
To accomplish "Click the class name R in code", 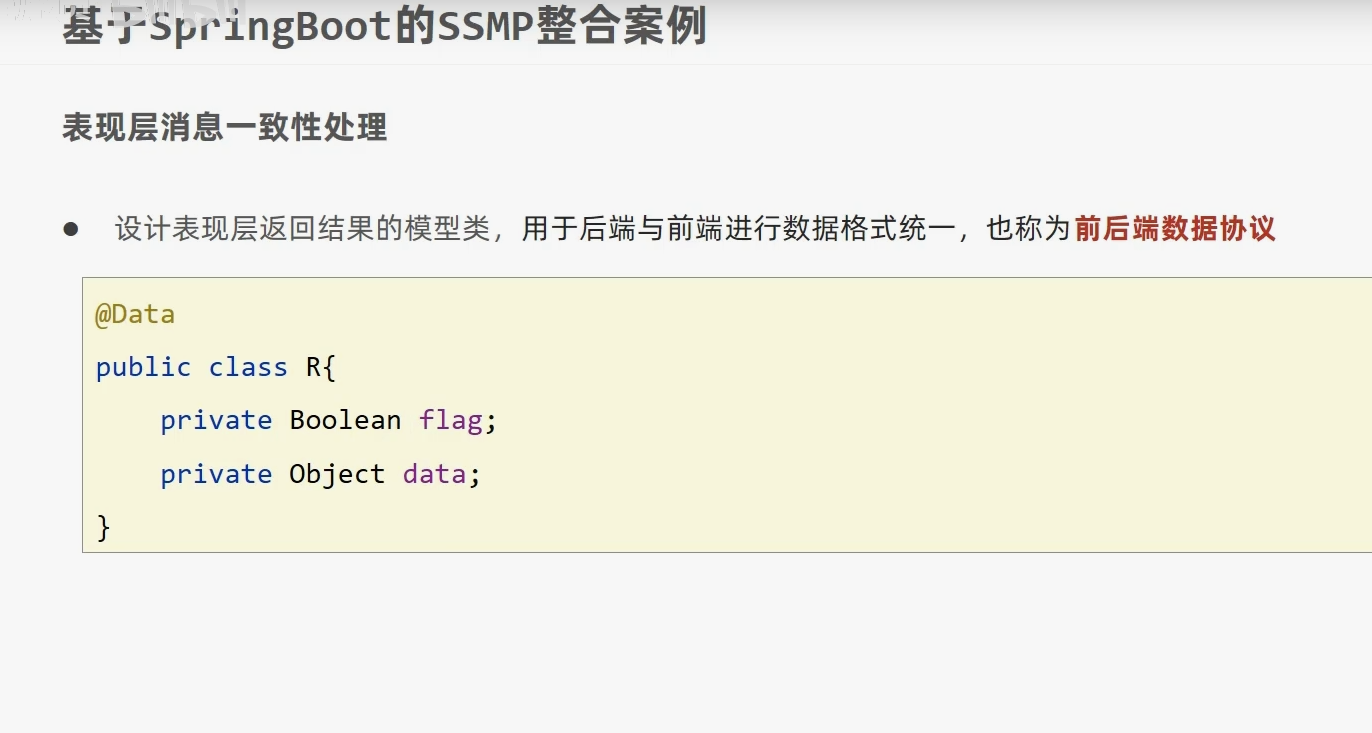I will [313, 367].
